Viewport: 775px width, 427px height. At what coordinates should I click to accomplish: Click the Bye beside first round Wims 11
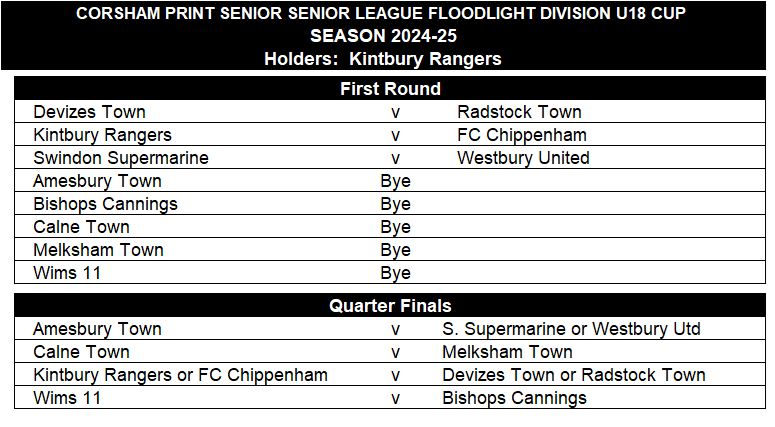[x=395, y=273]
